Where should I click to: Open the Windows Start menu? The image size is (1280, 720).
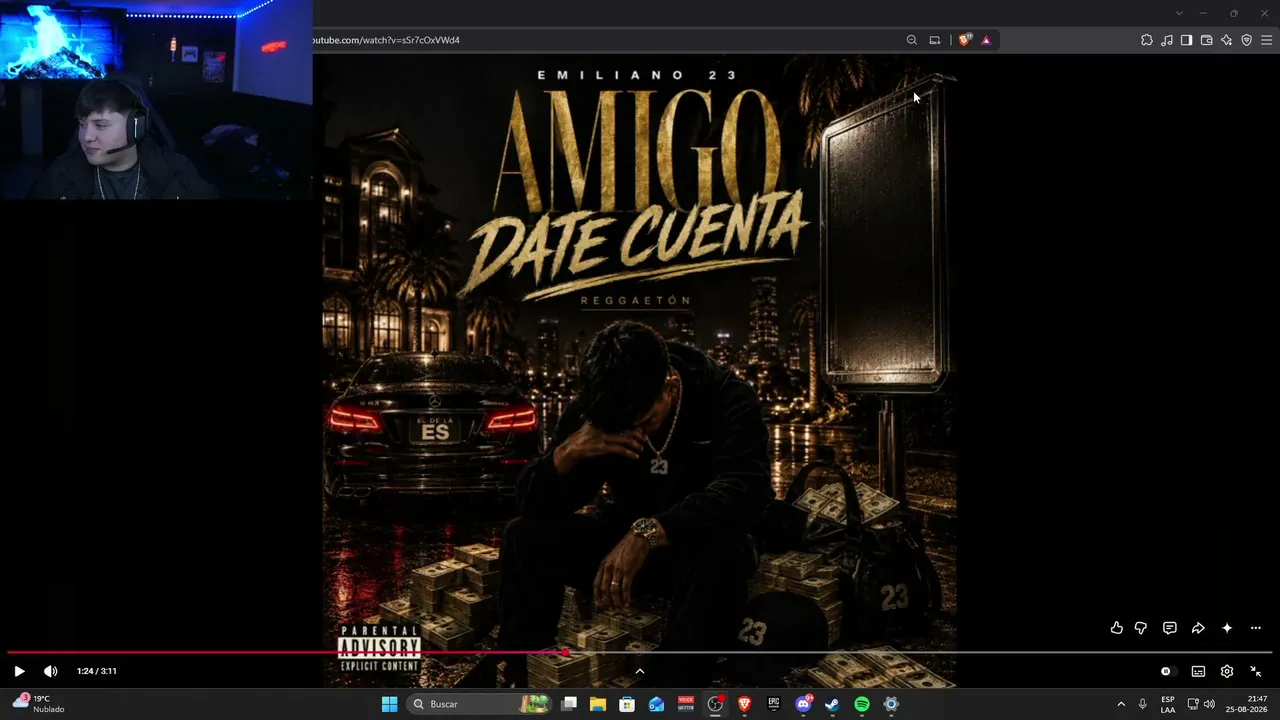[390, 704]
